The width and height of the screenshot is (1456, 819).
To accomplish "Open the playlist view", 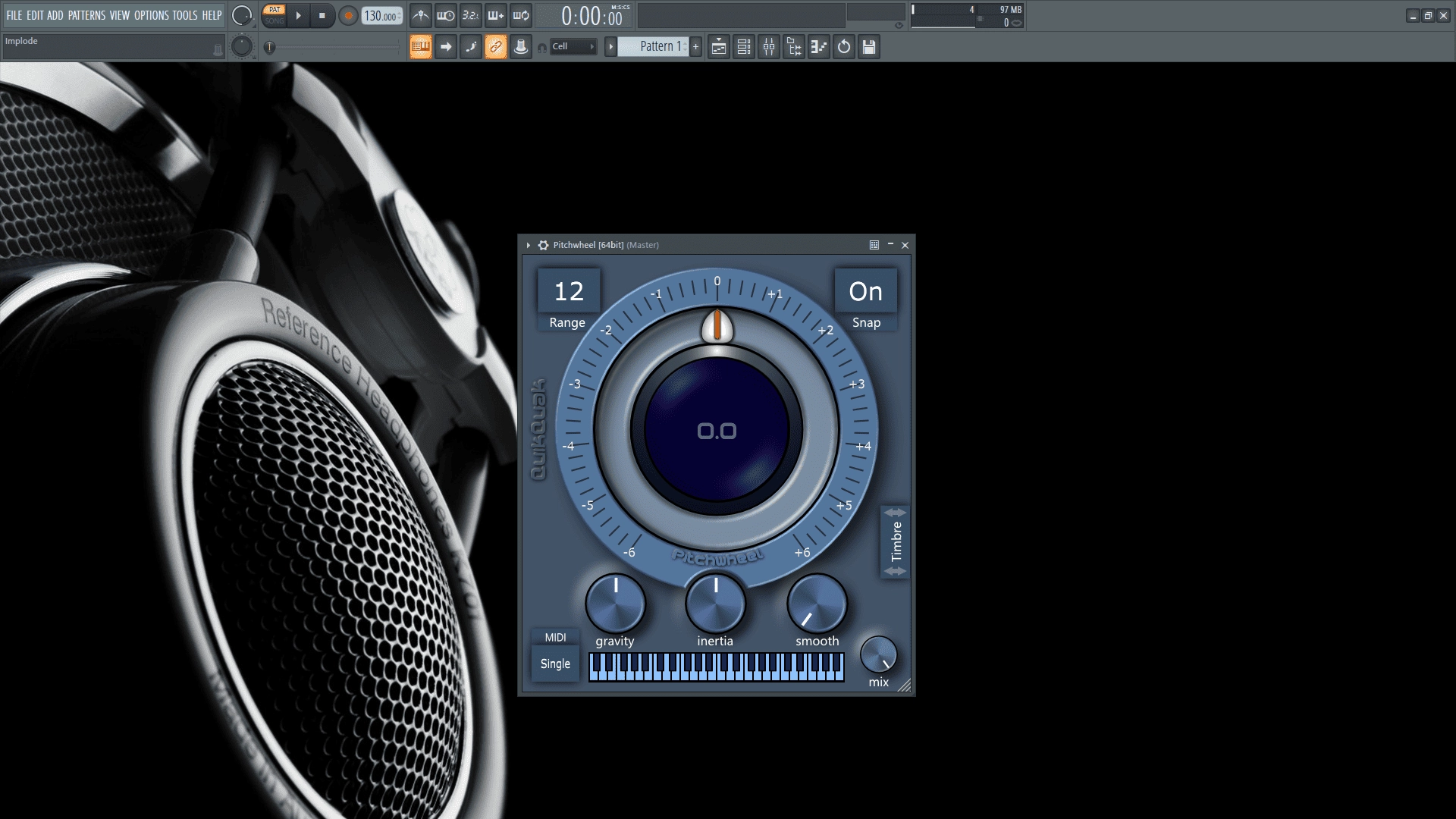I will 719,47.
